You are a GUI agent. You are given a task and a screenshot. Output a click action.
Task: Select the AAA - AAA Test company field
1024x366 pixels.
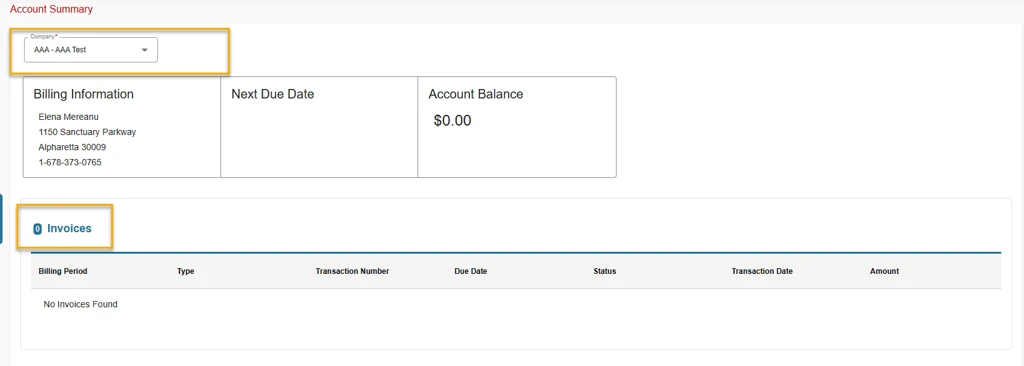[91, 50]
